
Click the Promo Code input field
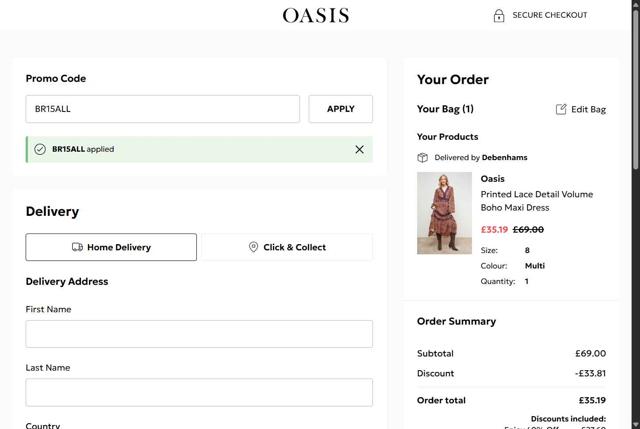(163, 109)
